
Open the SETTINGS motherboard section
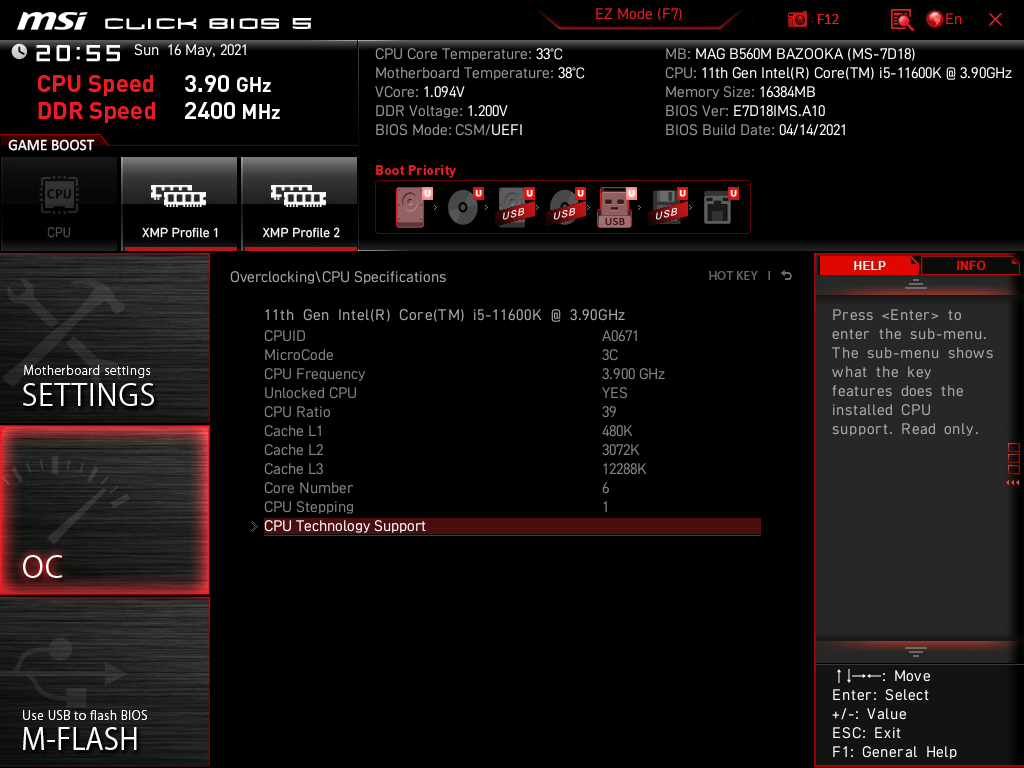point(104,338)
